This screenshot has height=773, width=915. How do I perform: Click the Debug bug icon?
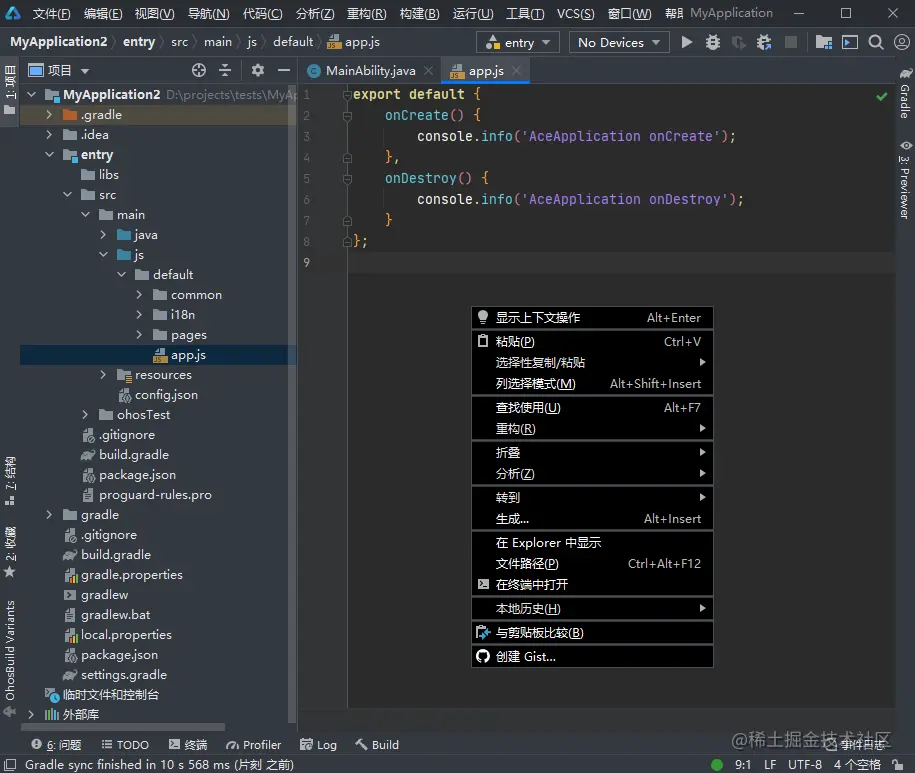[712, 43]
